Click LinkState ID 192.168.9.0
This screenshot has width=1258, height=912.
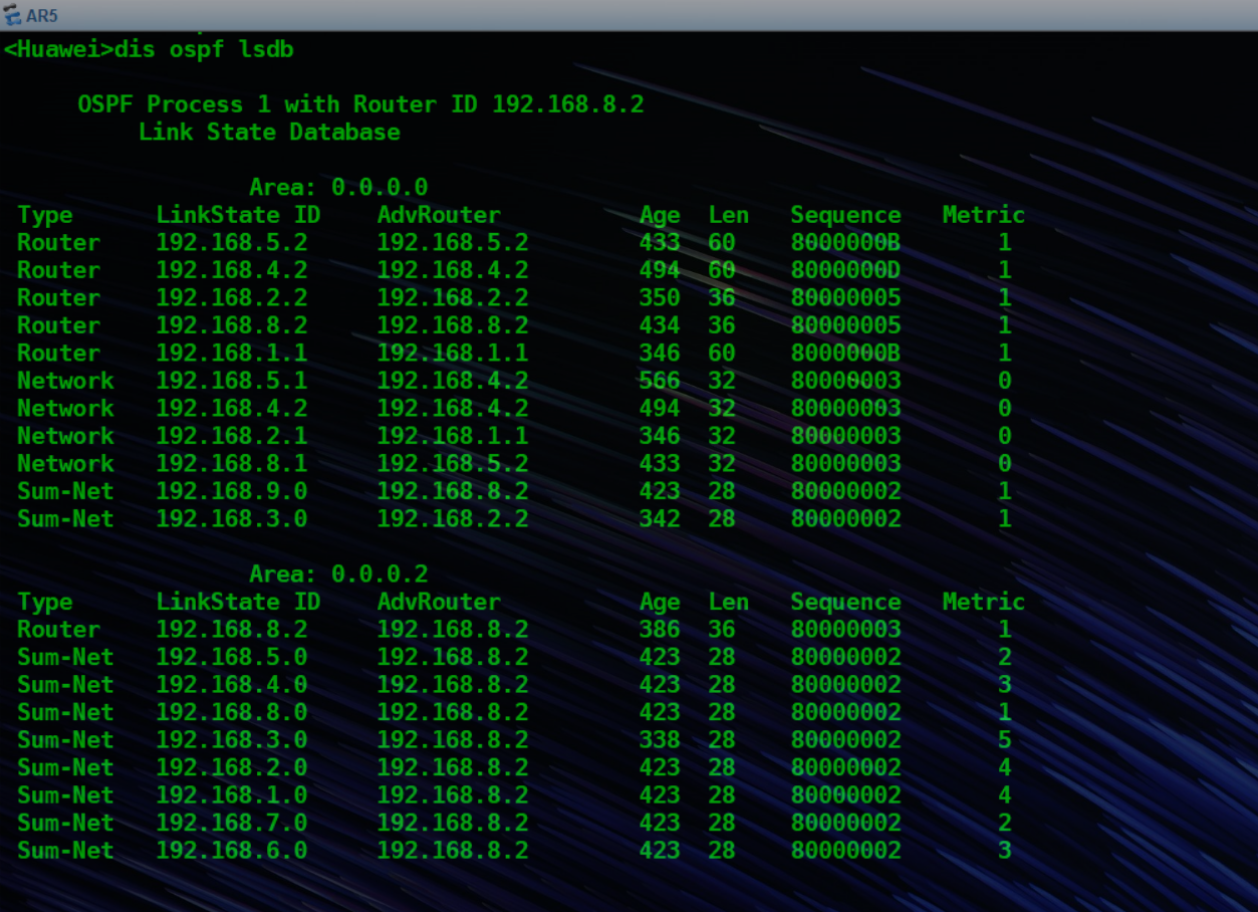click(x=232, y=491)
